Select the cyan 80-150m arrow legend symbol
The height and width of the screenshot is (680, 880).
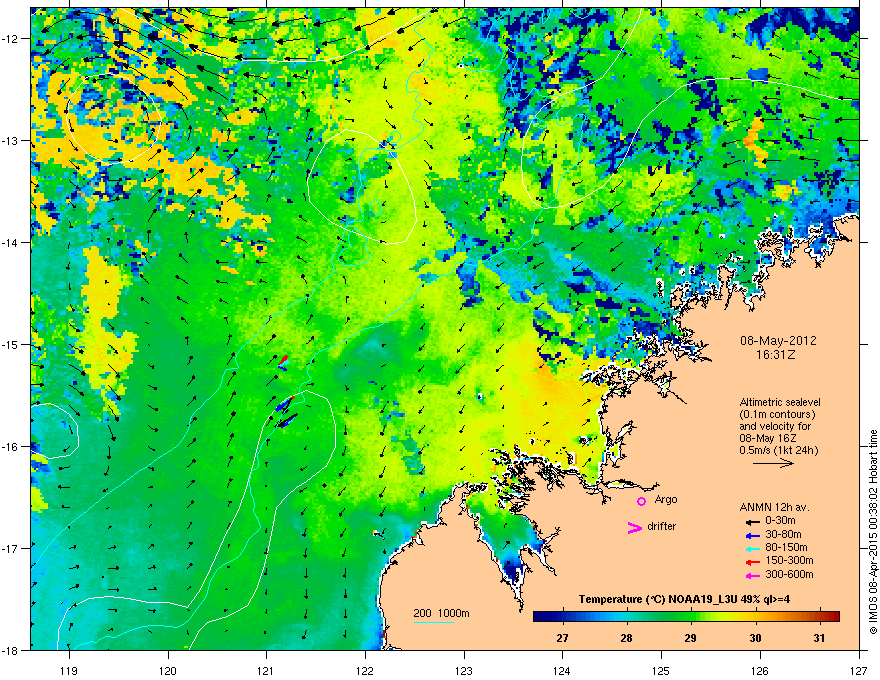[x=752, y=549]
